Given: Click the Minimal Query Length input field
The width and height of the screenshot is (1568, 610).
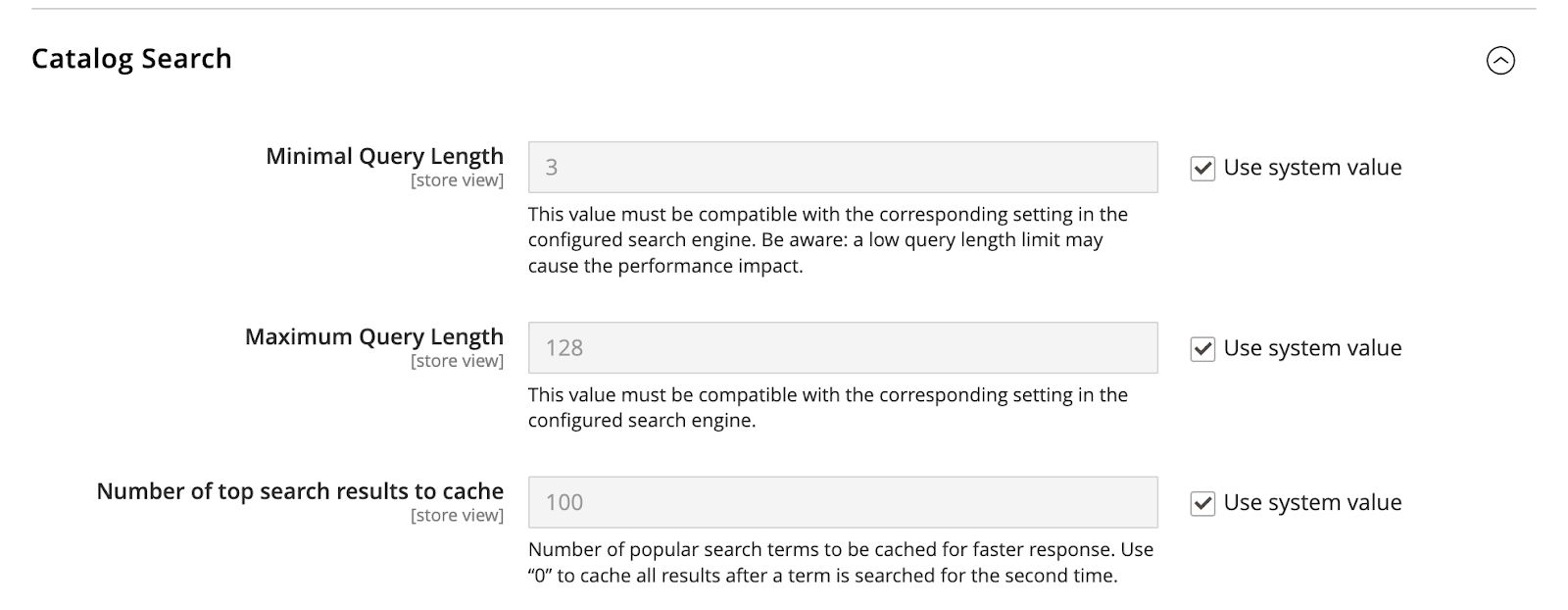Looking at the screenshot, I should 843,167.
